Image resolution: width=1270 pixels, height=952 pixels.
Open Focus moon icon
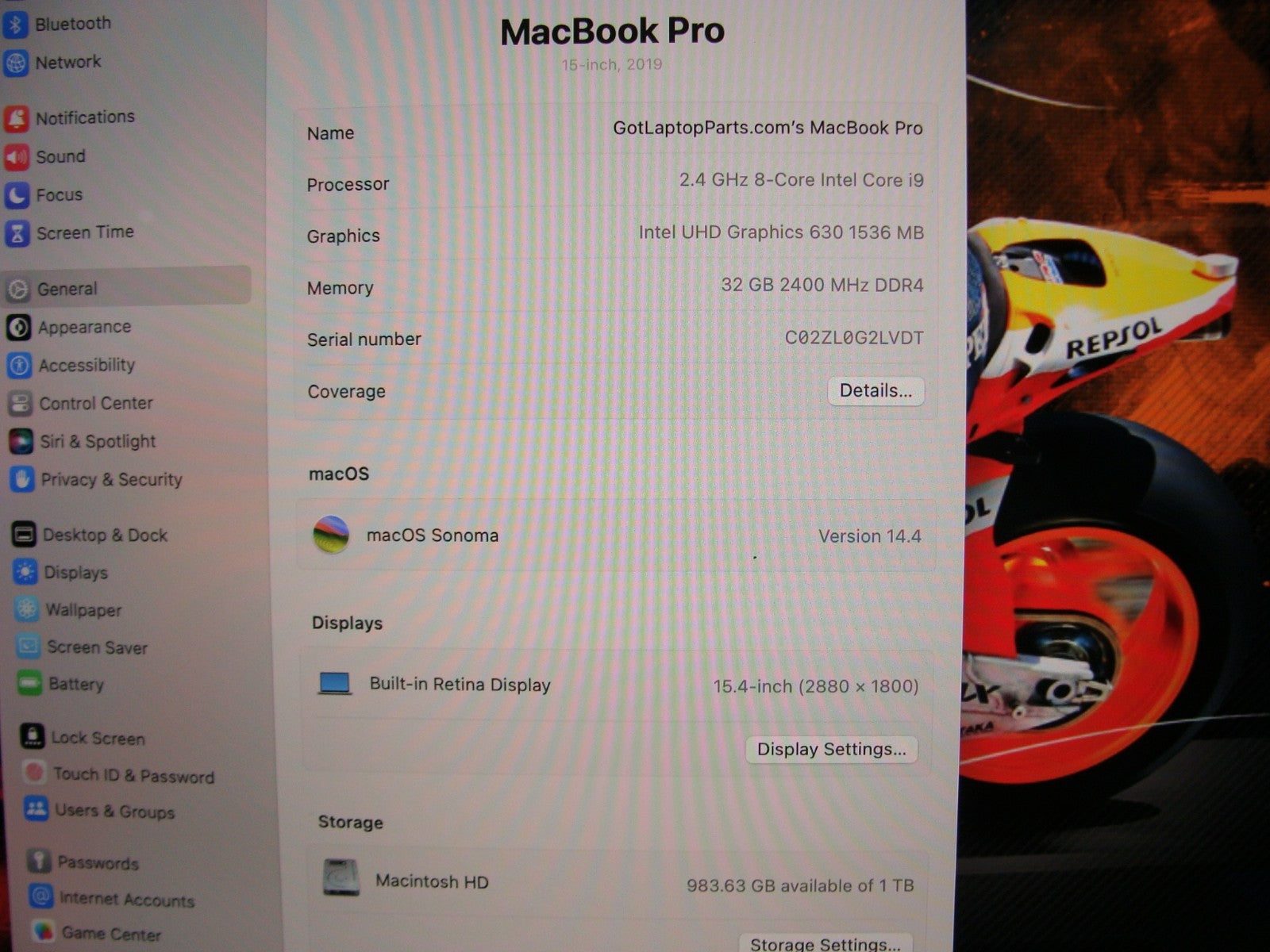pyautogui.click(x=17, y=195)
